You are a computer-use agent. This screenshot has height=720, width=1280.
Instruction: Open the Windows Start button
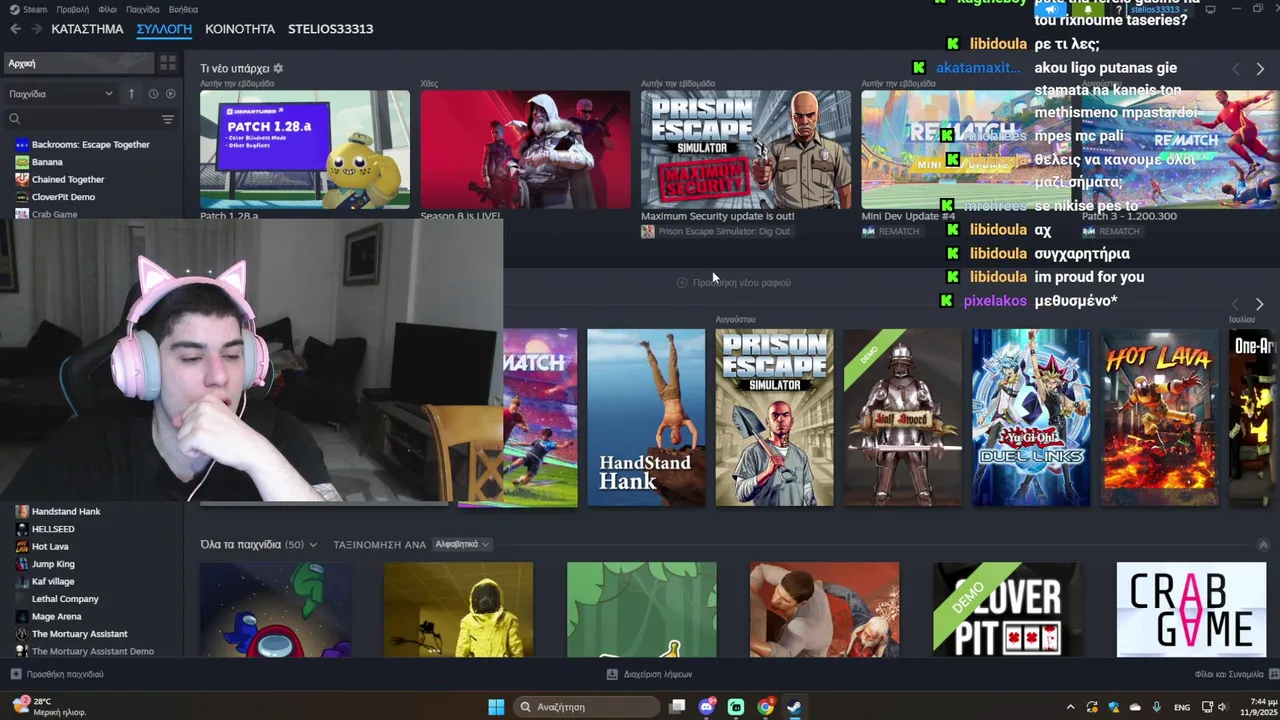496,707
